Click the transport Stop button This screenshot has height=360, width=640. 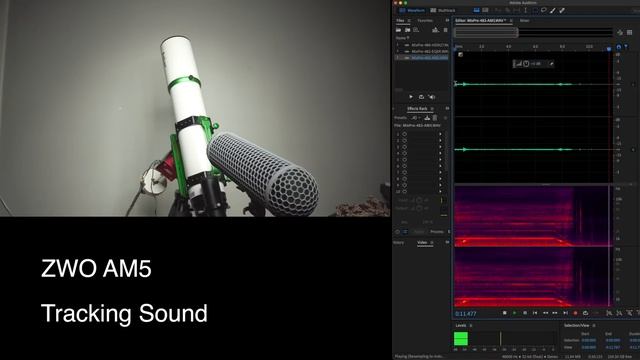click(504, 313)
